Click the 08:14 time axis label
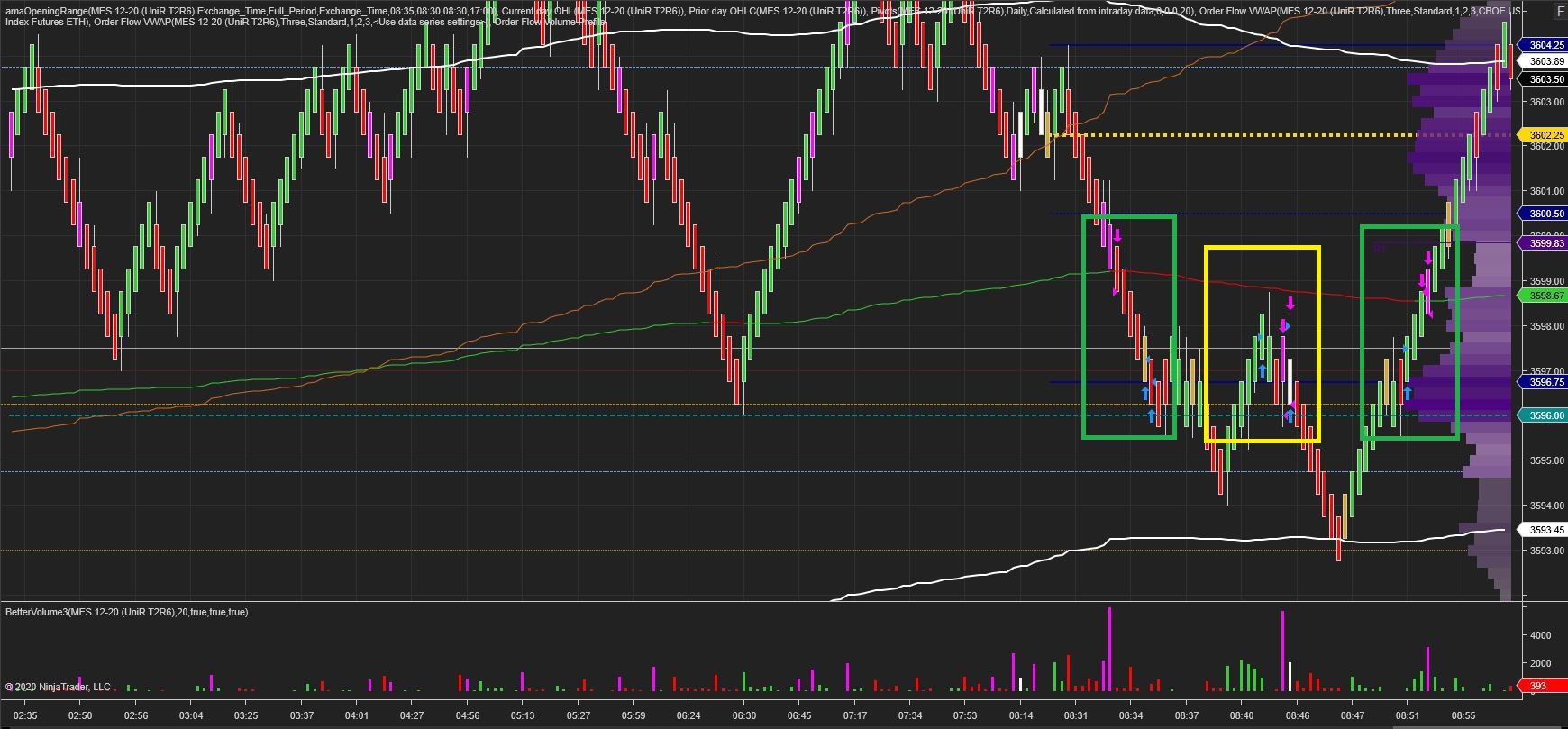Screen dimensions: 1568x729 point(1021,715)
